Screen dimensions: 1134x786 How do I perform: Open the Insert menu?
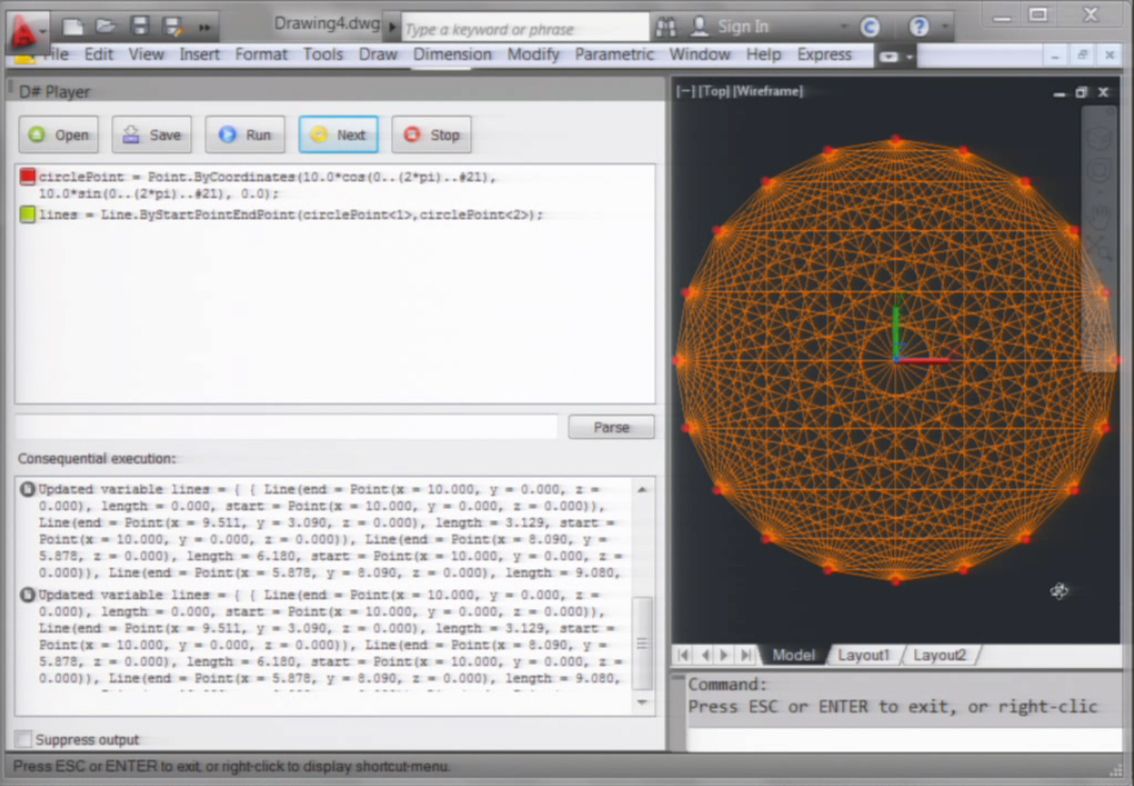200,54
